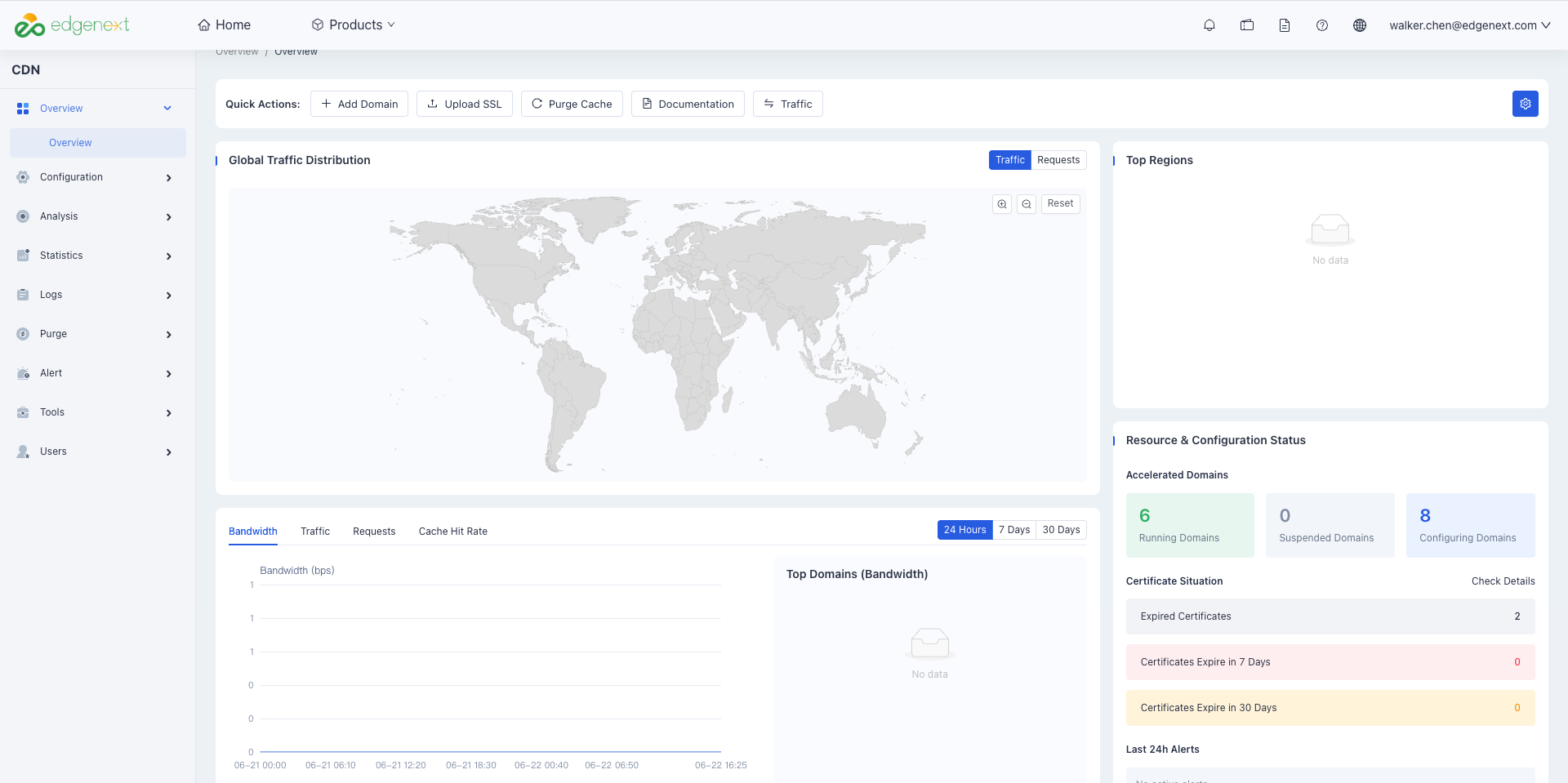The height and width of the screenshot is (783, 1568).
Task: Select the 7 Days time range
Action: [x=1014, y=530]
